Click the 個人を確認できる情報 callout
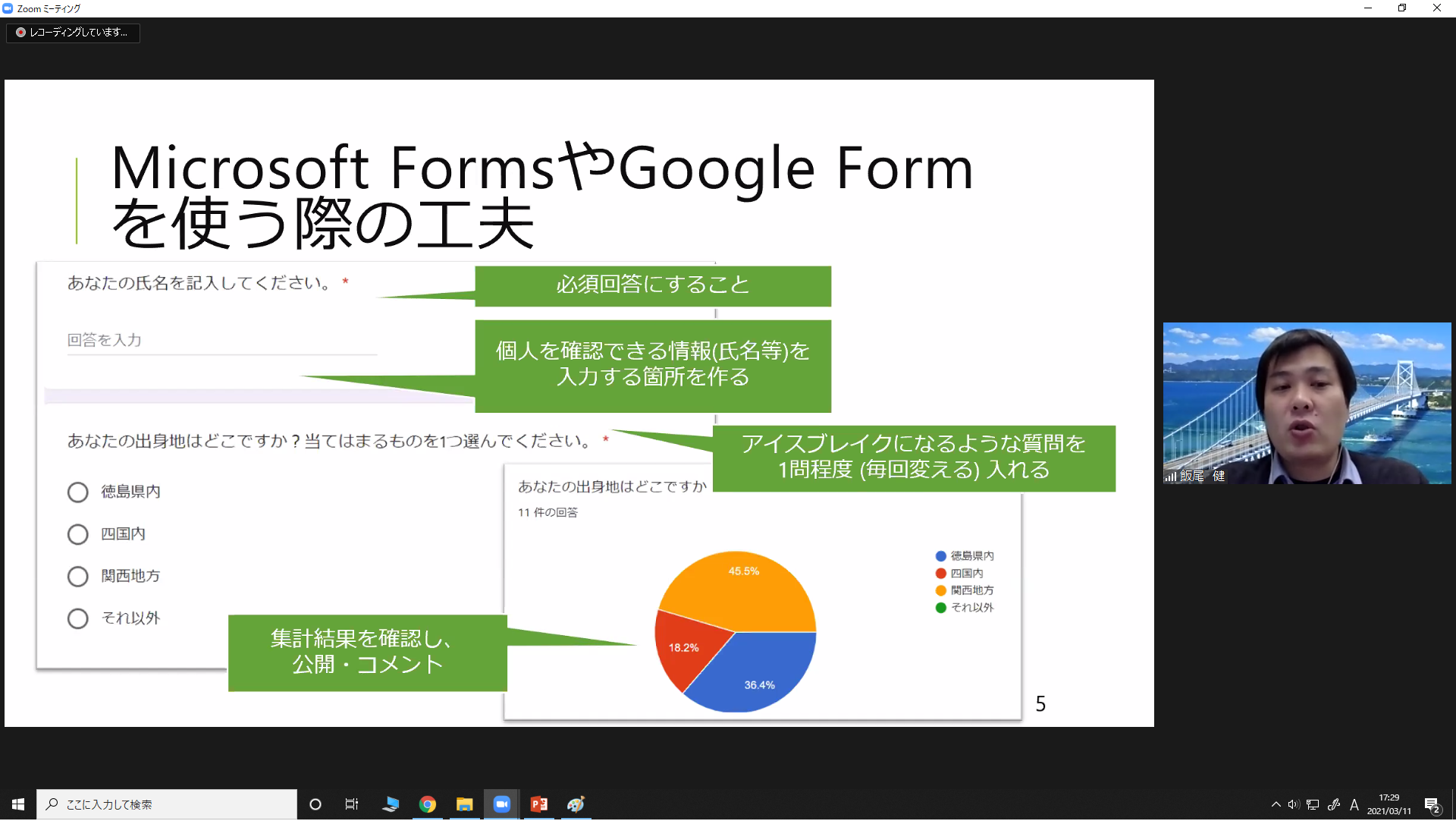 (x=653, y=366)
